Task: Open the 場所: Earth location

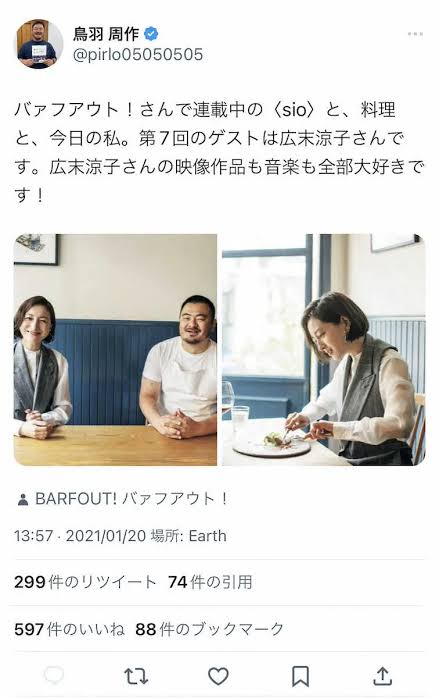Action: tap(189, 536)
